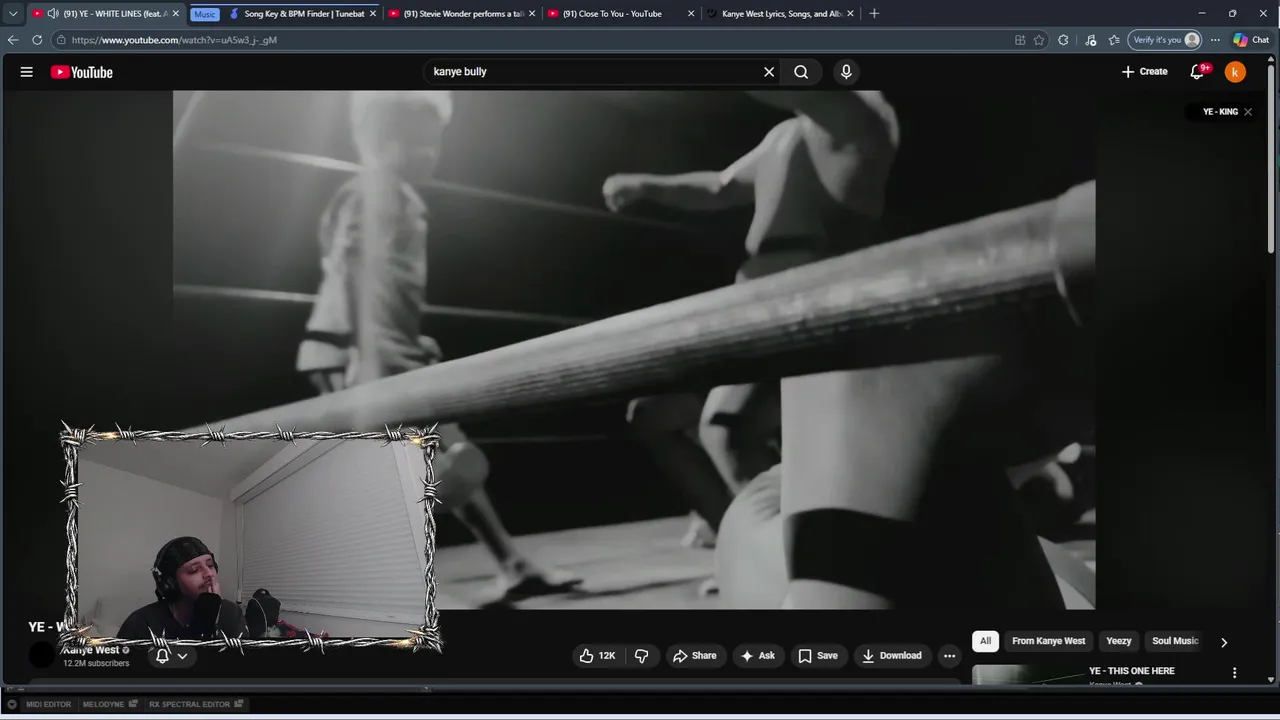Image resolution: width=1280 pixels, height=720 pixels.
Task: Dislike the video
Action: point(642,656)
